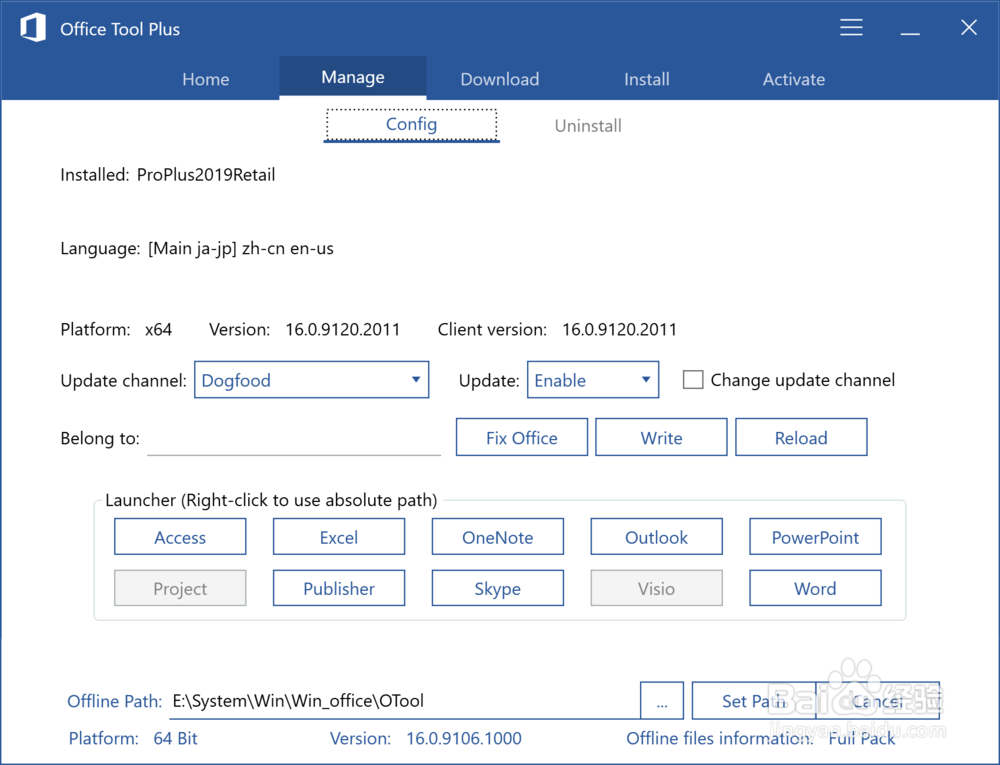The image size is (1000, 765).
Task: Select the Config sub-tab
Action: tap(411, 124)
